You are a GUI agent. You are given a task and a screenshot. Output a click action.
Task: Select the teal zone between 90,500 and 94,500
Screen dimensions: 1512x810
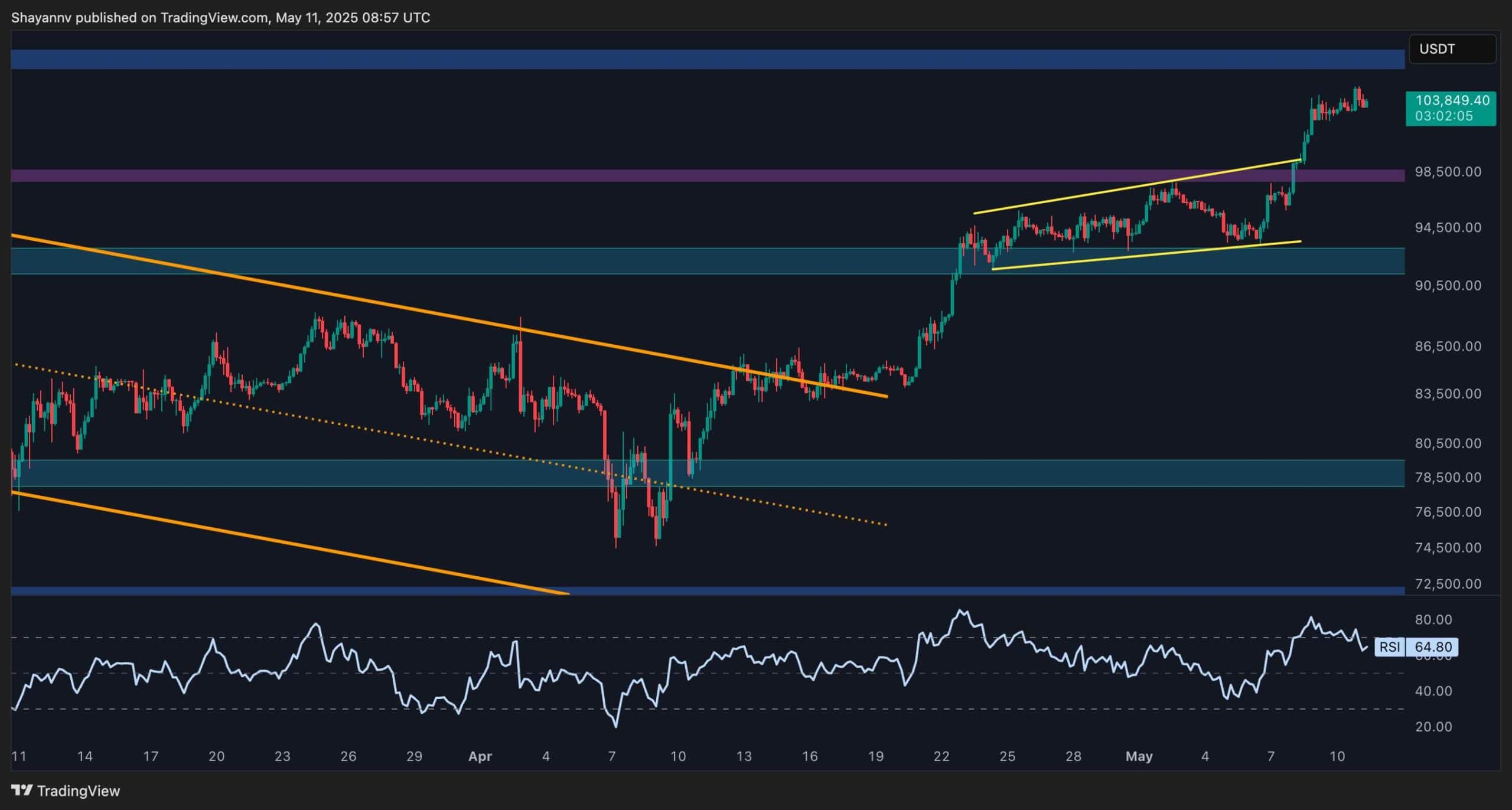point(708,261)
